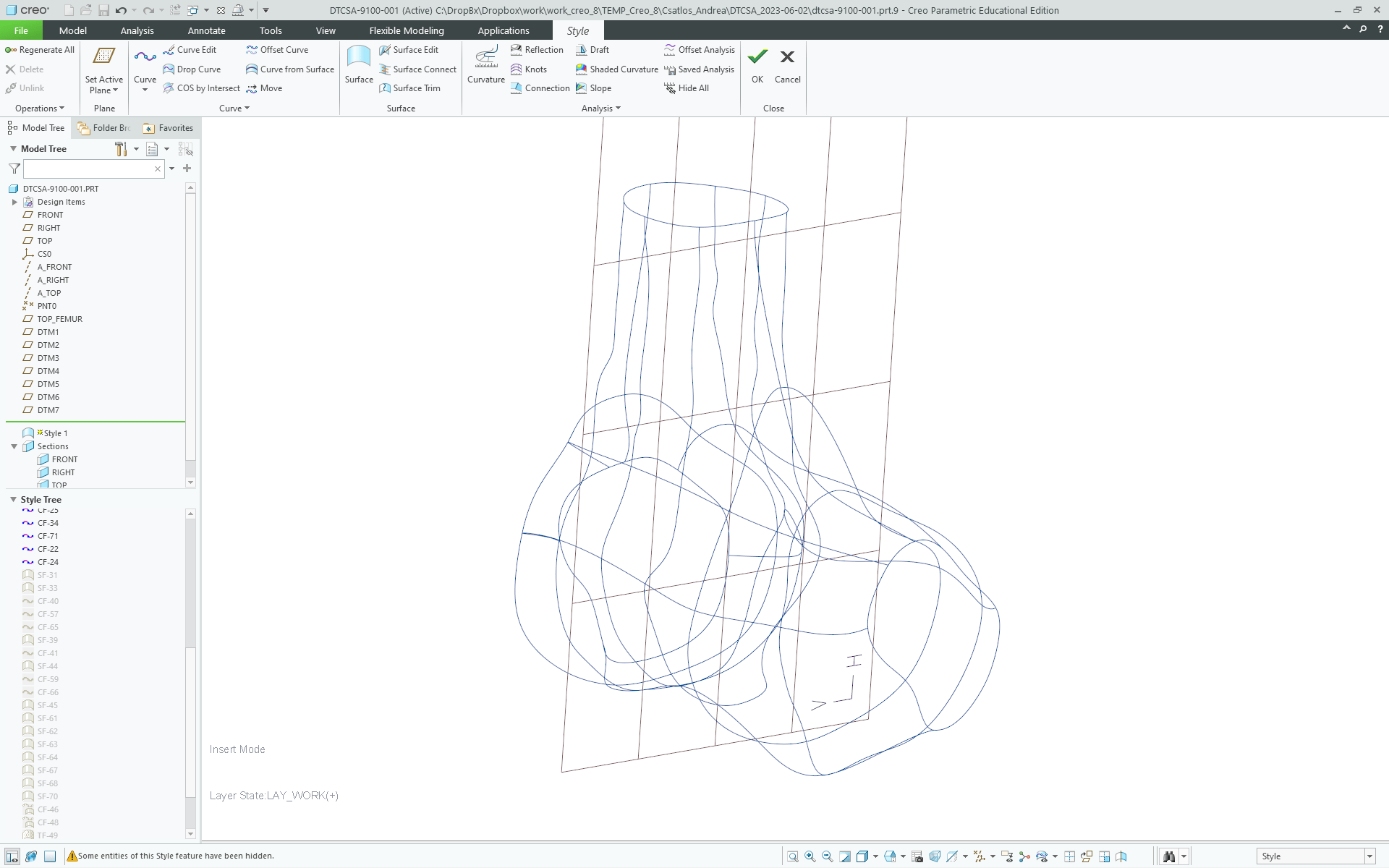
Task: Switch to the Analysis ribbon tab
Action: point(137,30)
